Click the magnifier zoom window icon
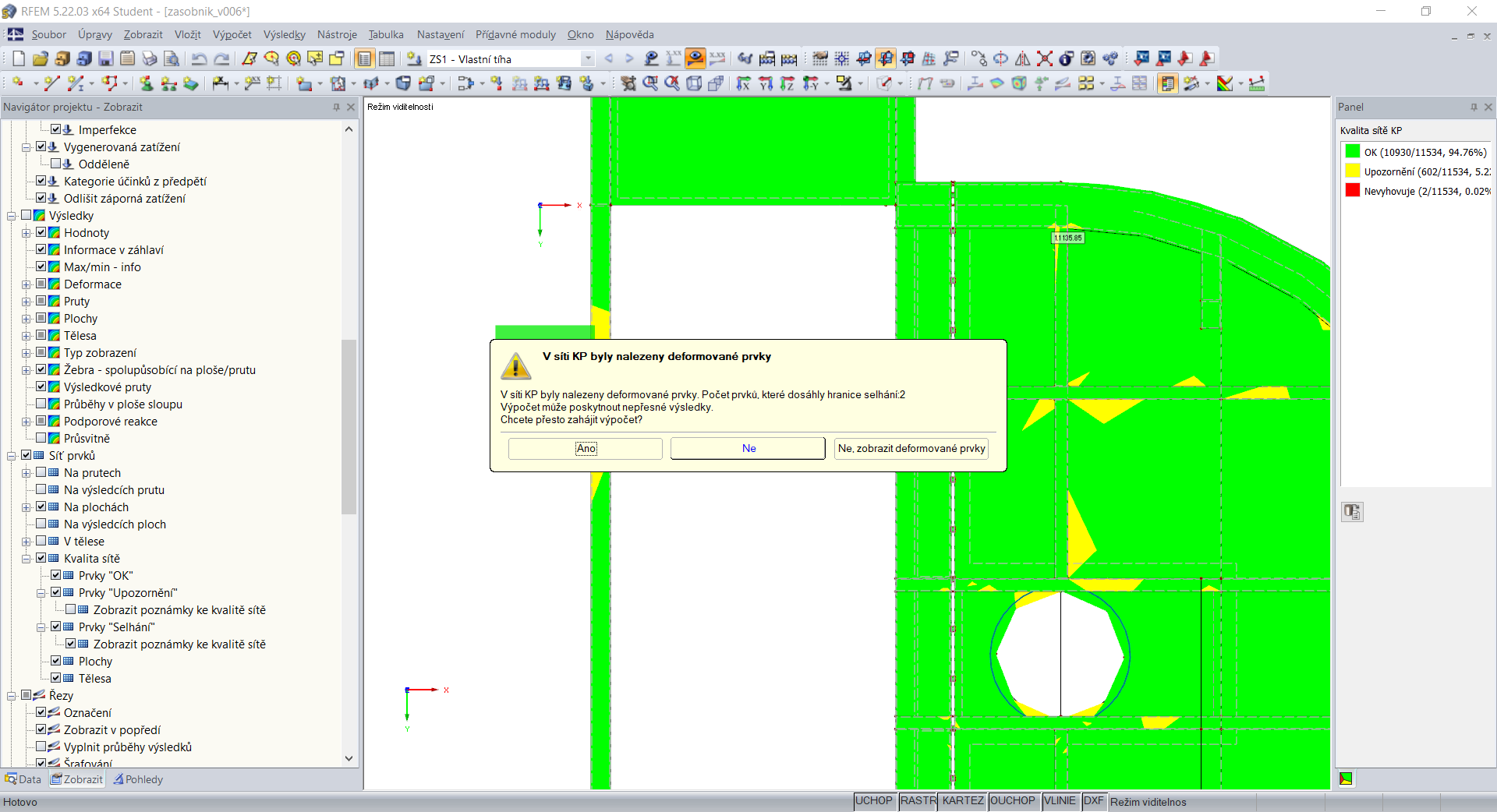 coord(650,83)
